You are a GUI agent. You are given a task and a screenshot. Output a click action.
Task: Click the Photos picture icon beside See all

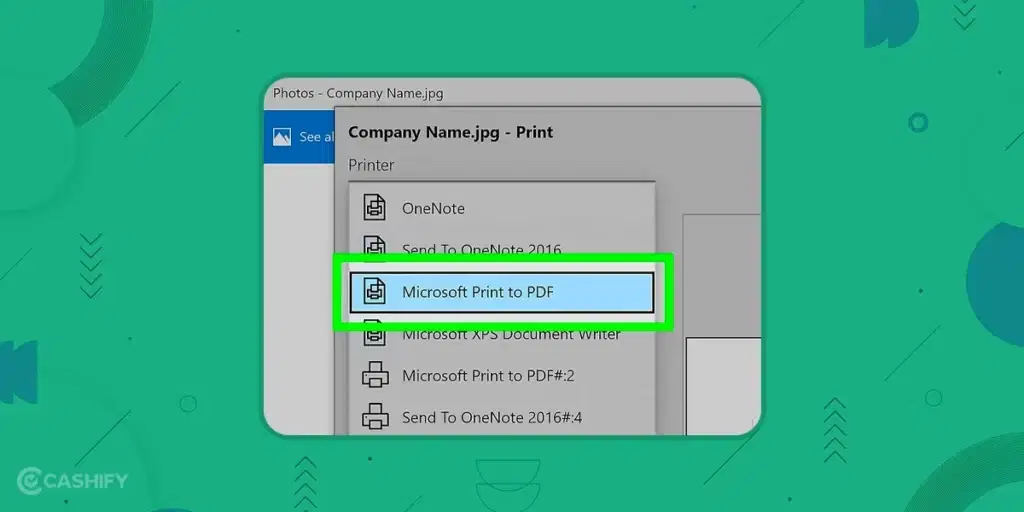tap(282, 137)
